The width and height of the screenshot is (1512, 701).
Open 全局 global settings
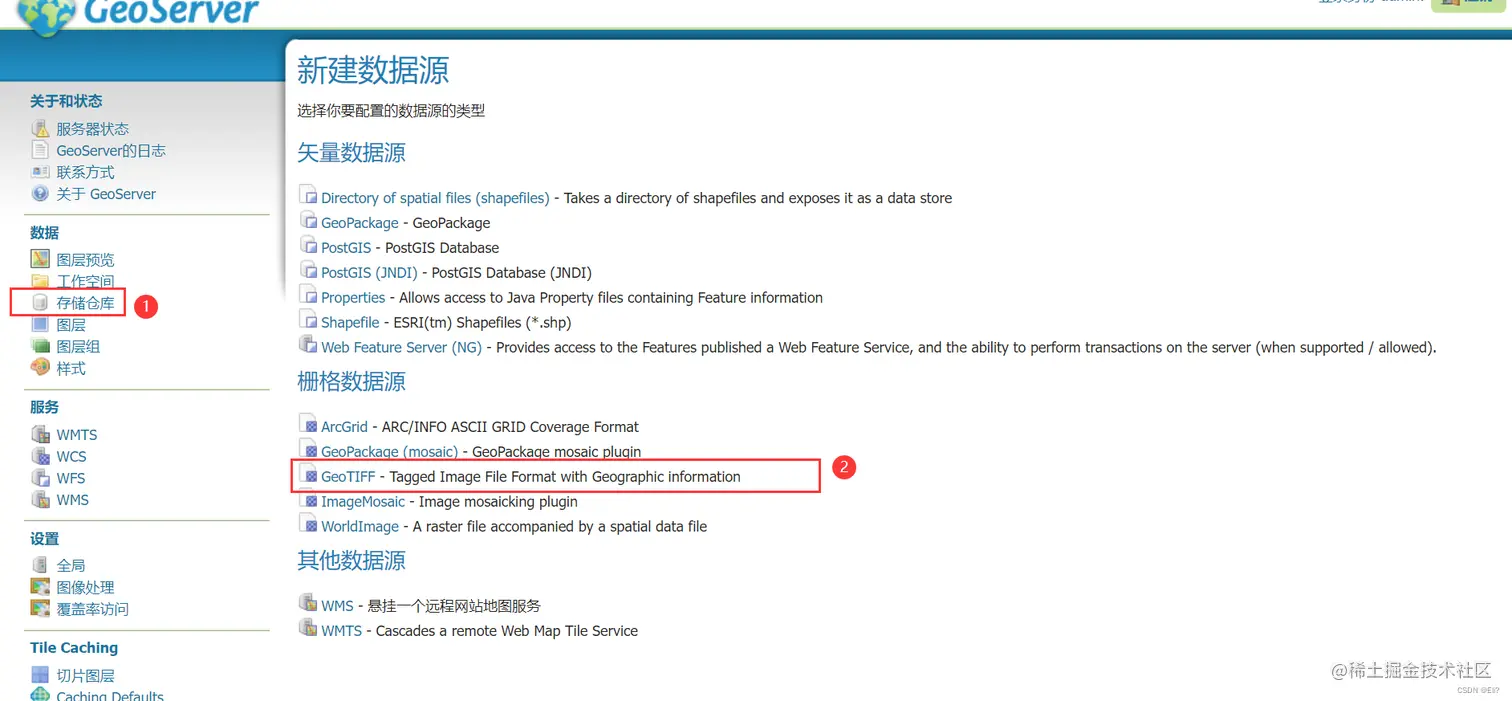click(71, 566)
